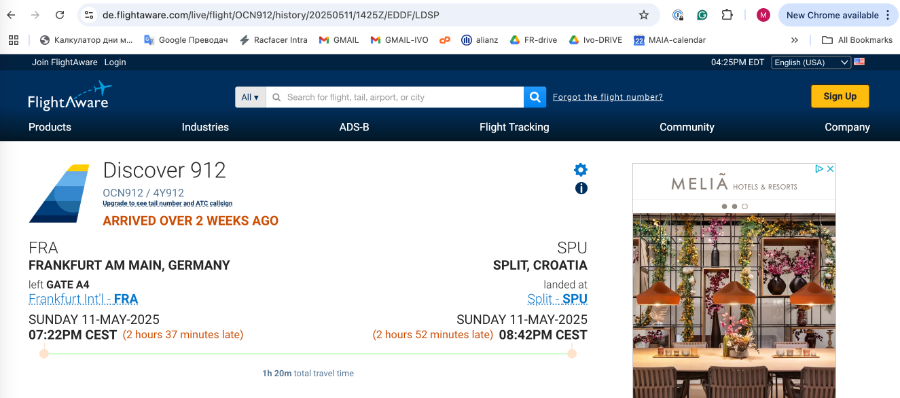
Task: Open the Chrome apps grid icon
Action: pyautogui.click(x=14, y=40)
